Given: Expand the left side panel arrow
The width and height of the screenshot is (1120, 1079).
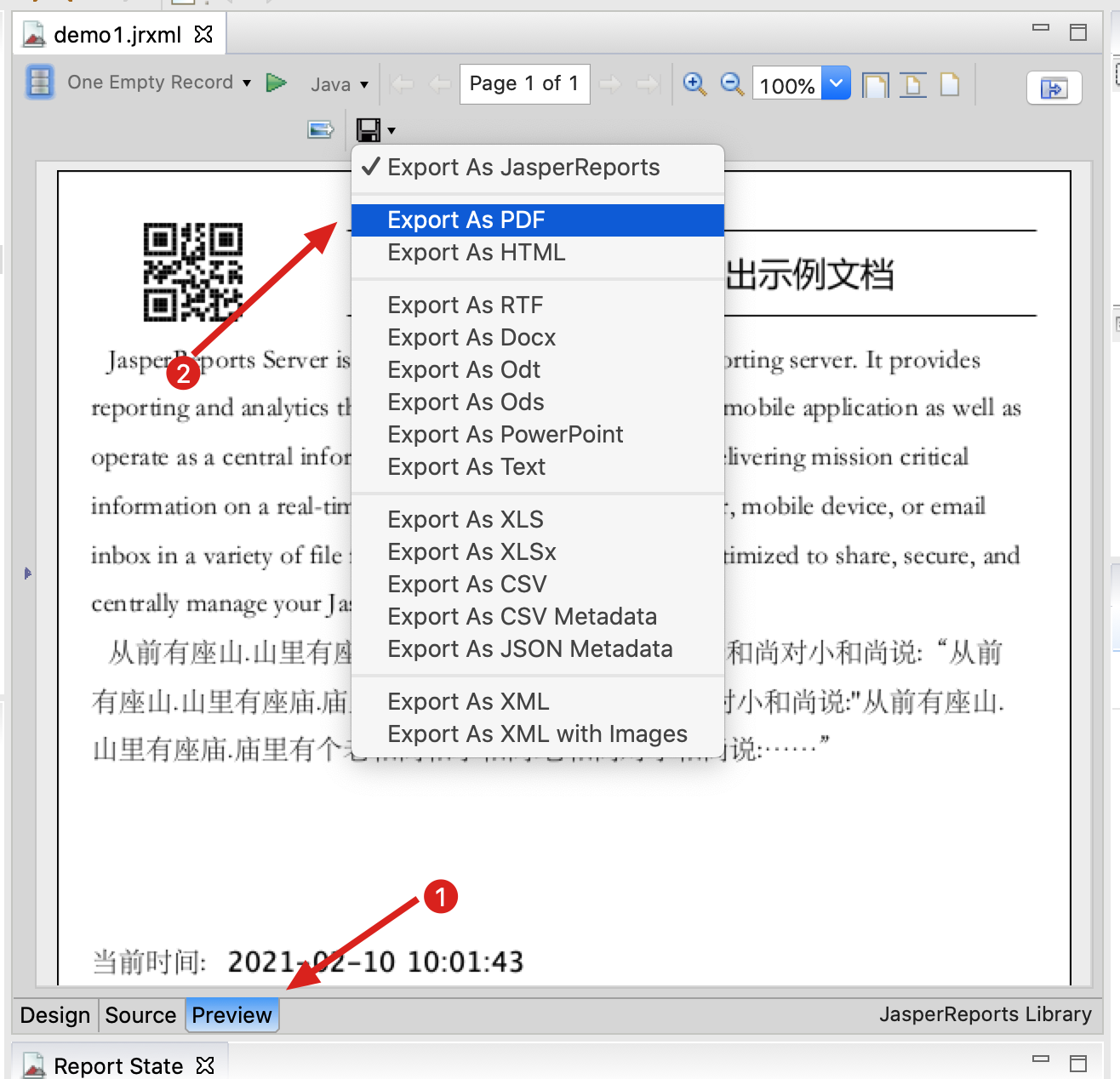Looking at the screenshot, I should pyautogui.click(x=28, y=574).
